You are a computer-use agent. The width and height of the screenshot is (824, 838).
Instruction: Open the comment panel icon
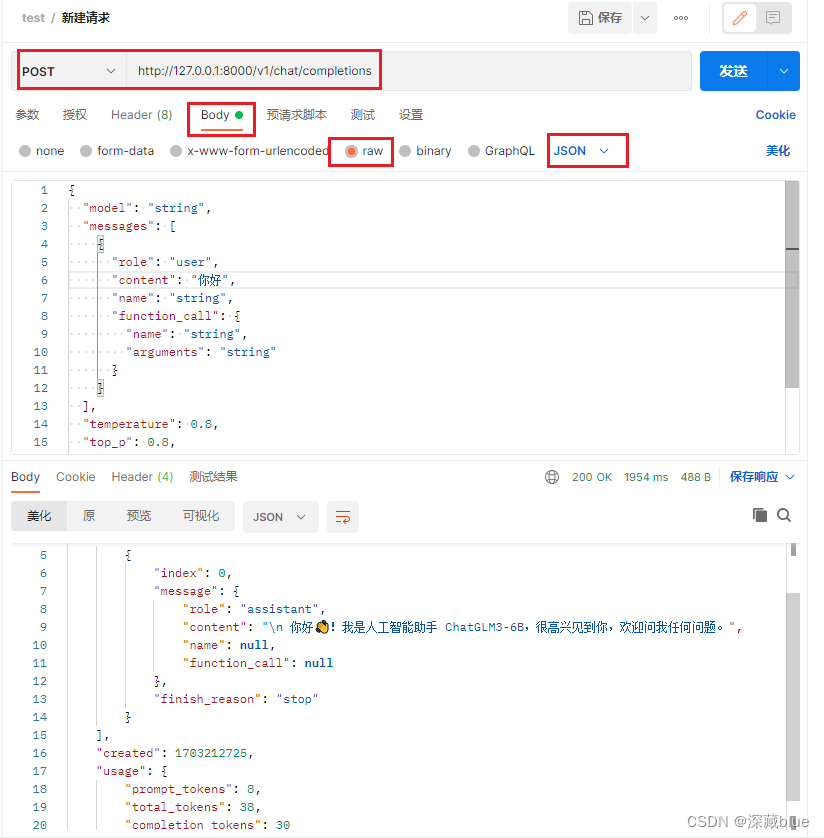click(x=773, y=18)
